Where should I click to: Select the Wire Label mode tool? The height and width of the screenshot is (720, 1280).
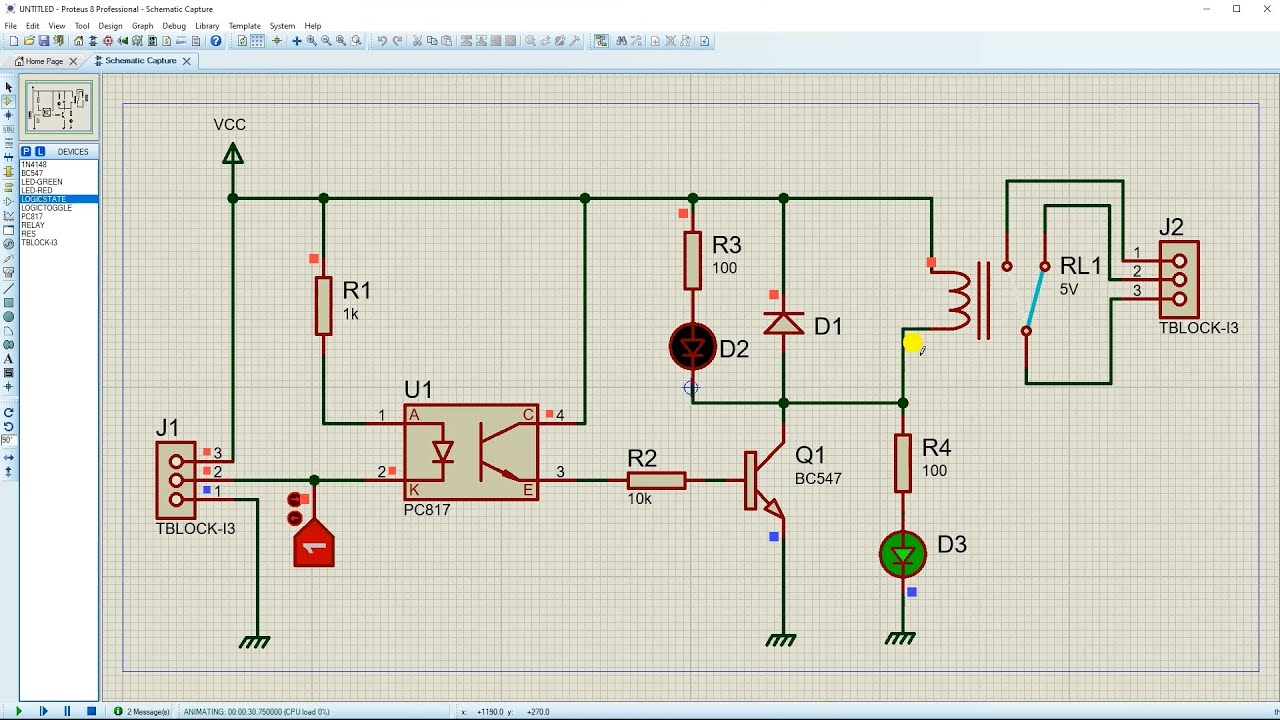coord(9,129)
